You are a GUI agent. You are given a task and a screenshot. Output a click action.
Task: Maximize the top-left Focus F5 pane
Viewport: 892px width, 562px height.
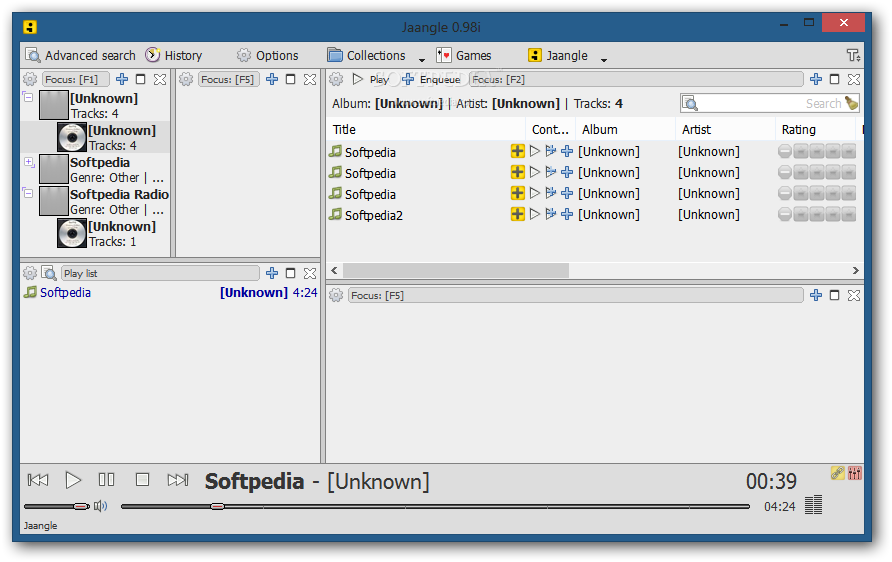(291, 79)
